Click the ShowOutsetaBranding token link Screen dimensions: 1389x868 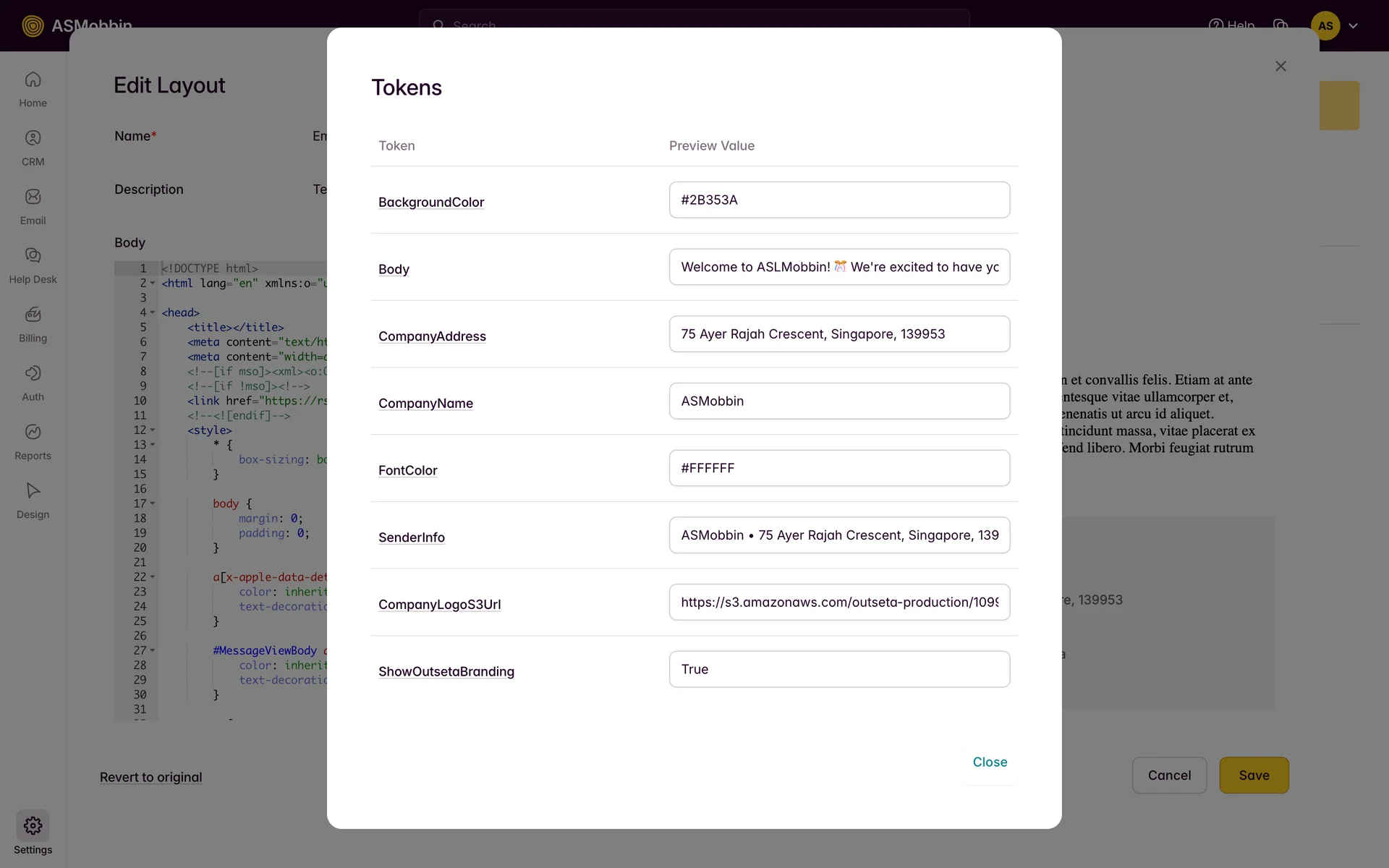click(x=446, y=671)
